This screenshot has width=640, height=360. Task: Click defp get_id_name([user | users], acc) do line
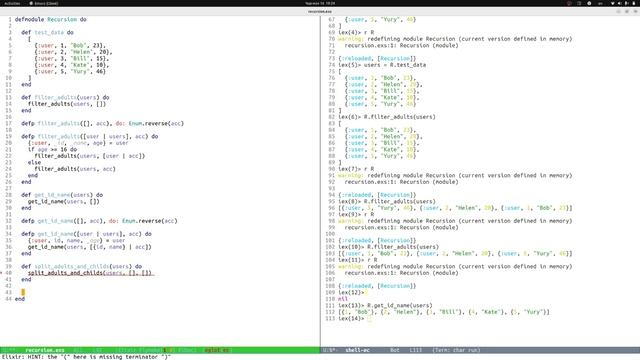click(87, 234)
